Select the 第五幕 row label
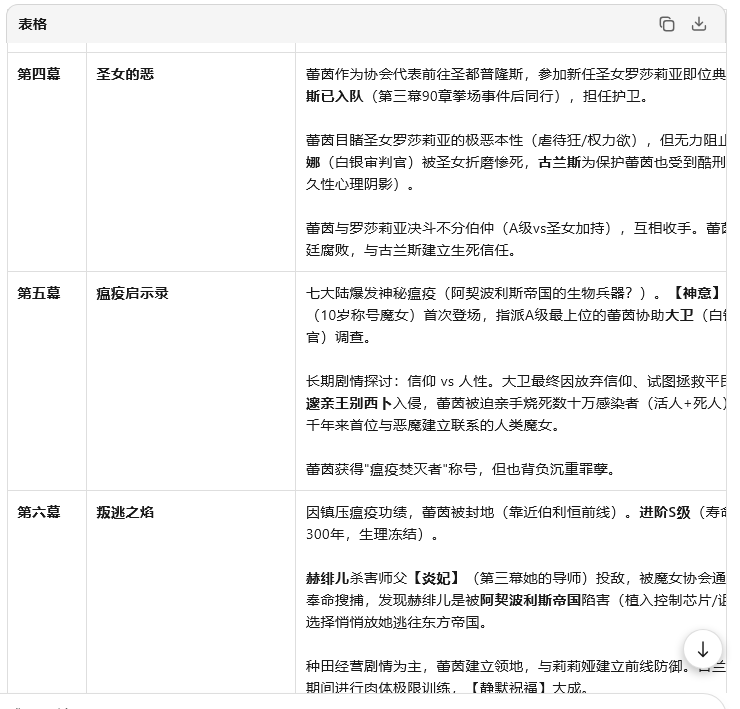Viewport: 740px width, 709px height. [39, 293]
